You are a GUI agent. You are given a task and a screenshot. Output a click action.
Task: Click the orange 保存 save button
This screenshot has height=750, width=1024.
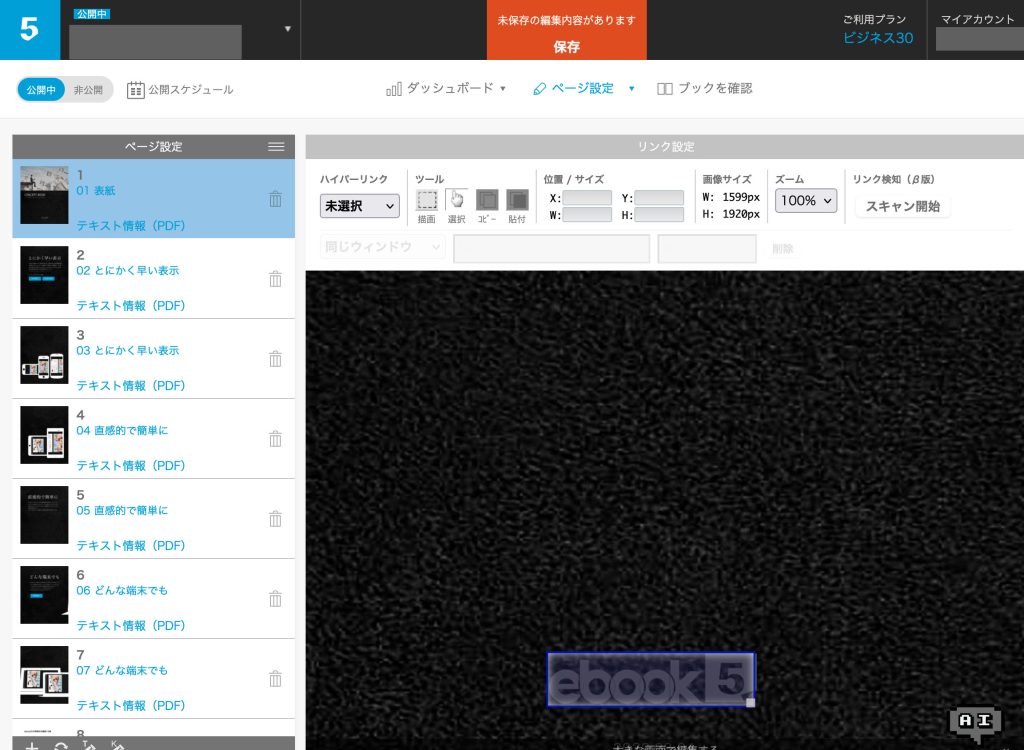(x=566, y=31)
